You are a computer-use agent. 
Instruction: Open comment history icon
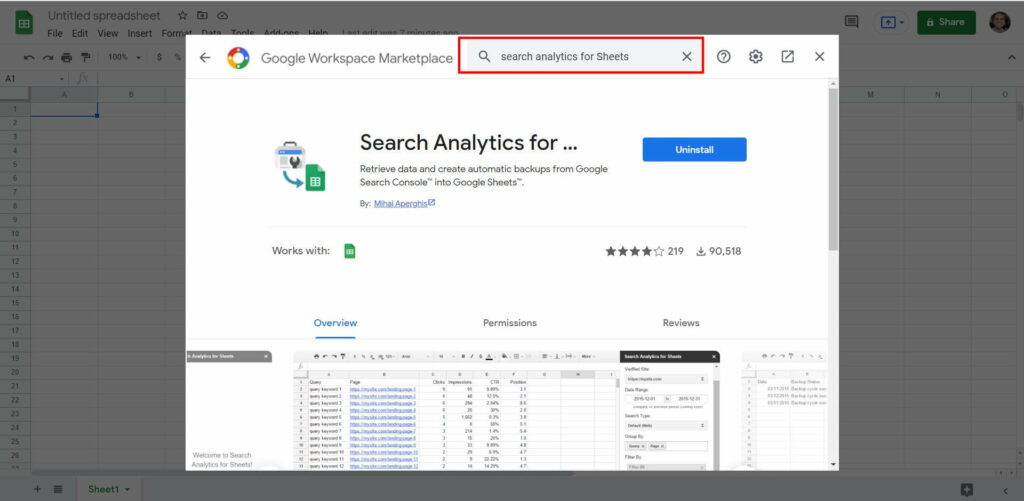852,22
